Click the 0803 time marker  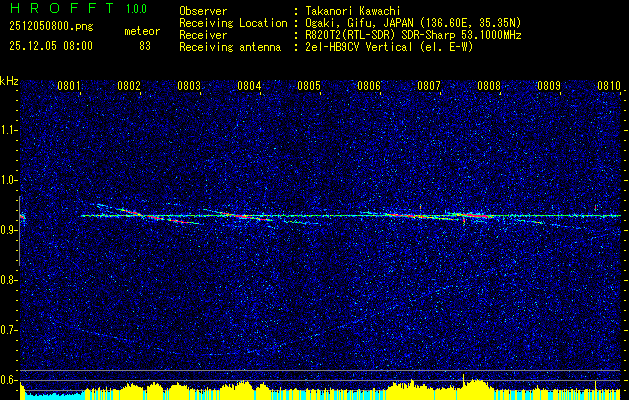coord(189,85)
